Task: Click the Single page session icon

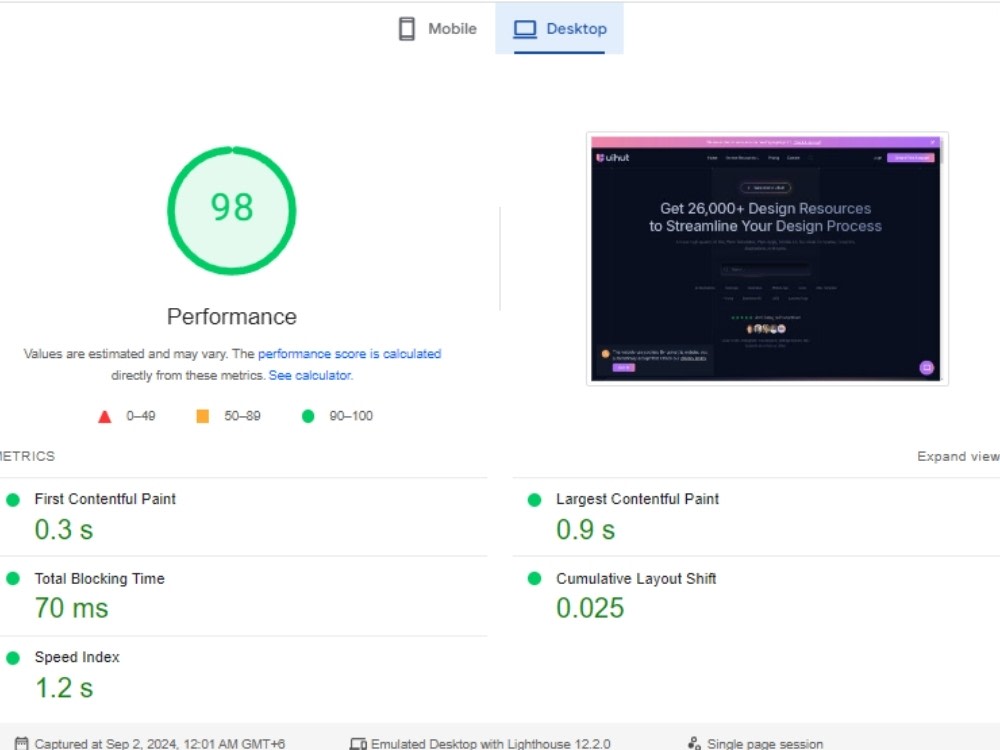Action: pyautogui.click(x=695, y=743)
